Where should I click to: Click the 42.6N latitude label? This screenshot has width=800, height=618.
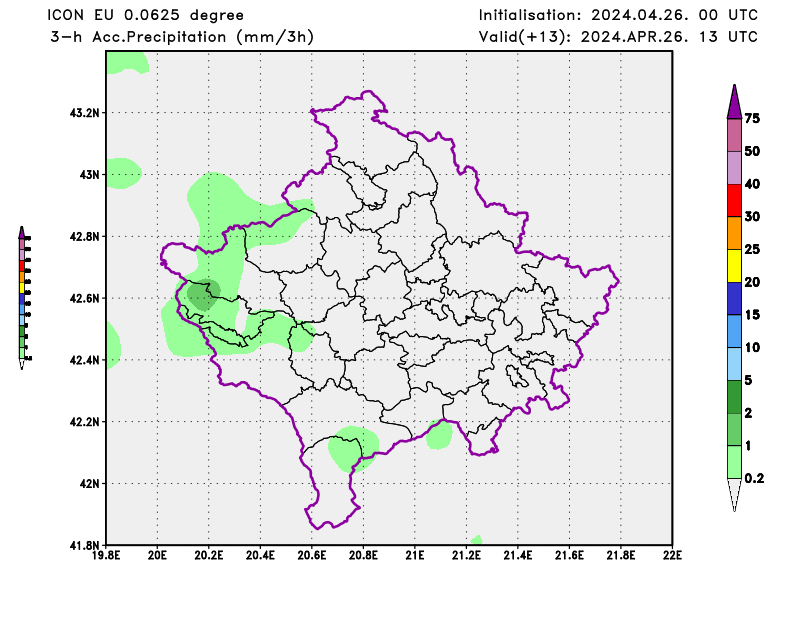click(x=84, y=298)
